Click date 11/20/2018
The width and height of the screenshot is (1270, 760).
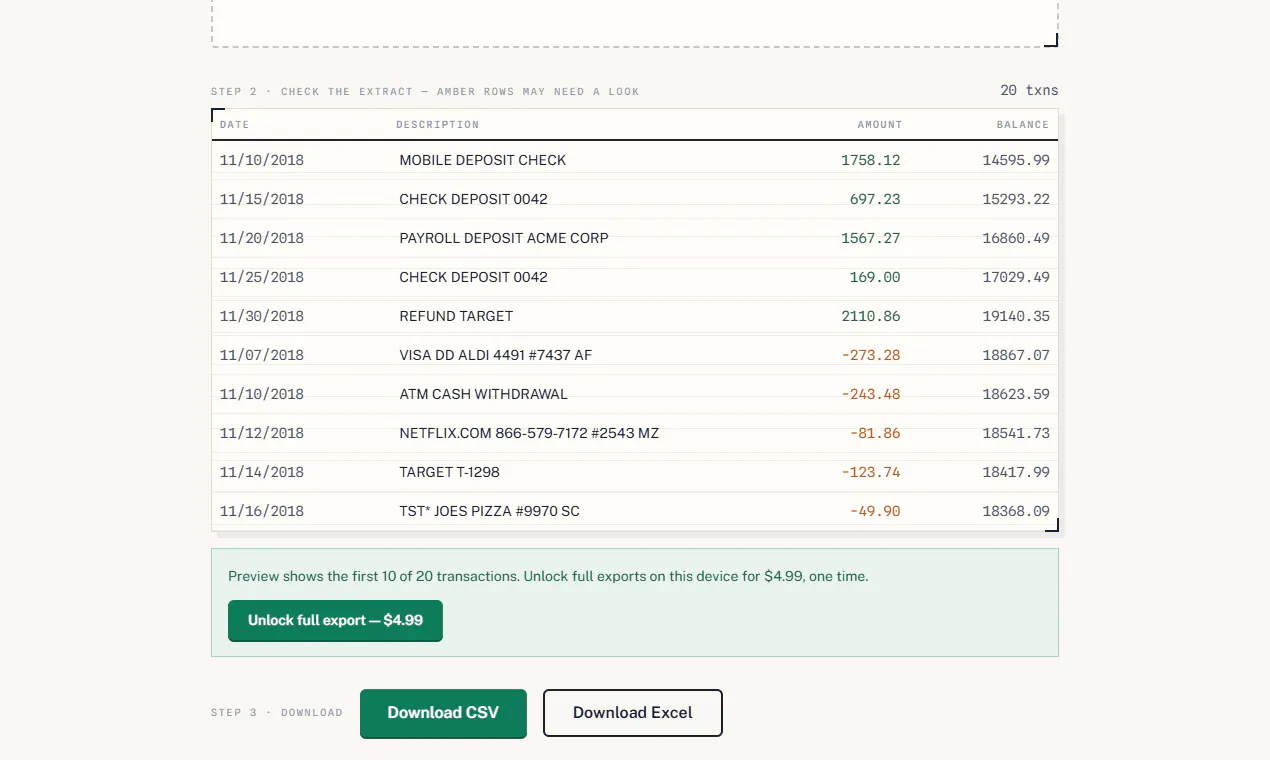[262, 238]
